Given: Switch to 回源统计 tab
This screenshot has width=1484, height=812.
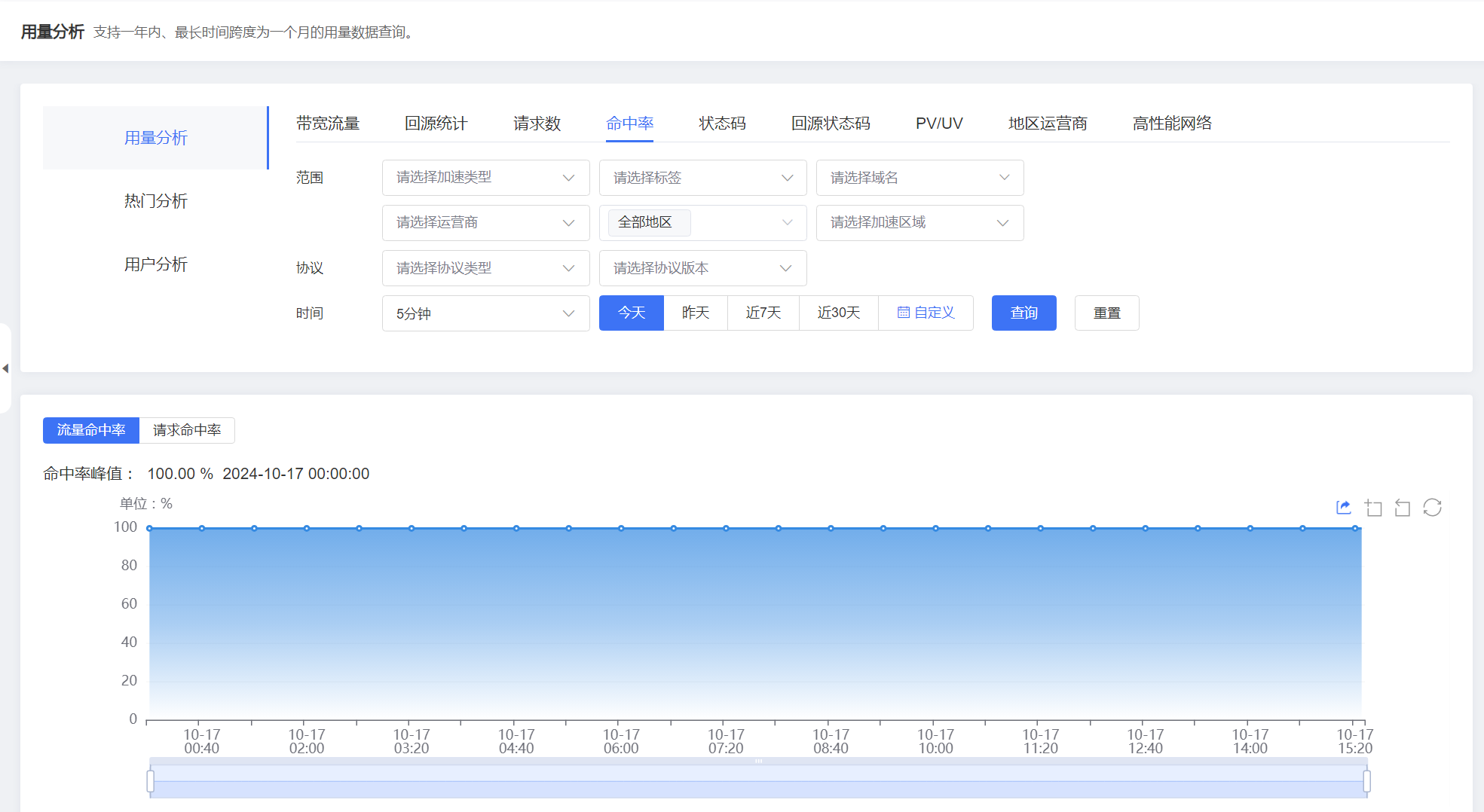Looking at the screenshot, I should point(436,124).
